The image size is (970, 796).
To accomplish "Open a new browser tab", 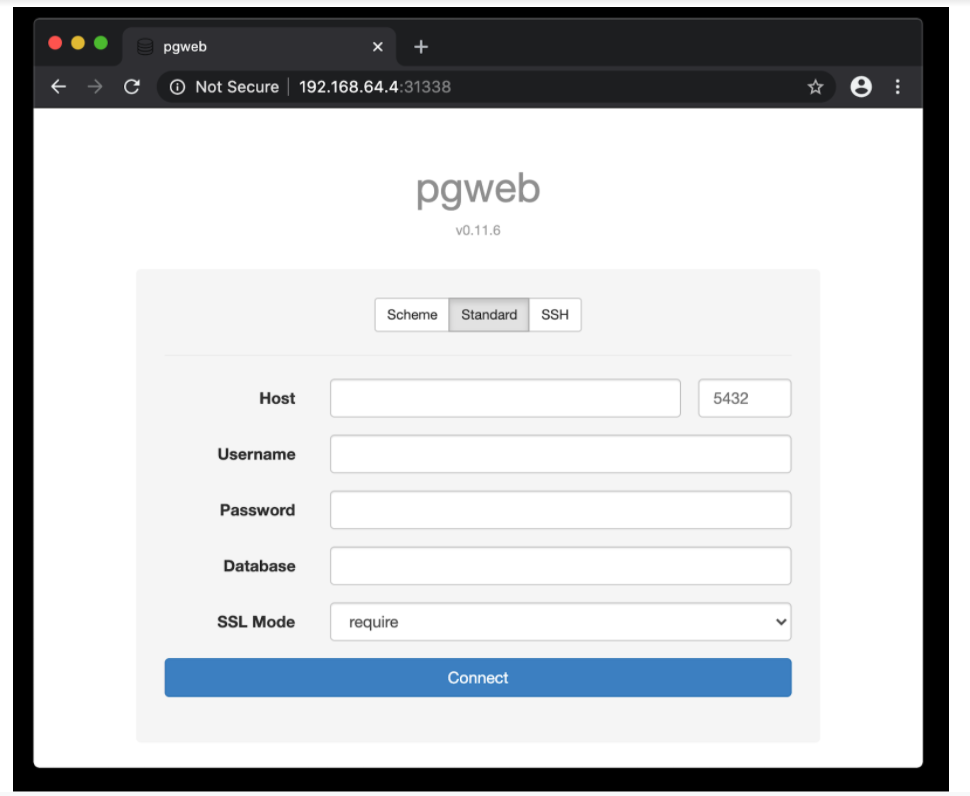I will pyautogui.click(x=421, y=46).
